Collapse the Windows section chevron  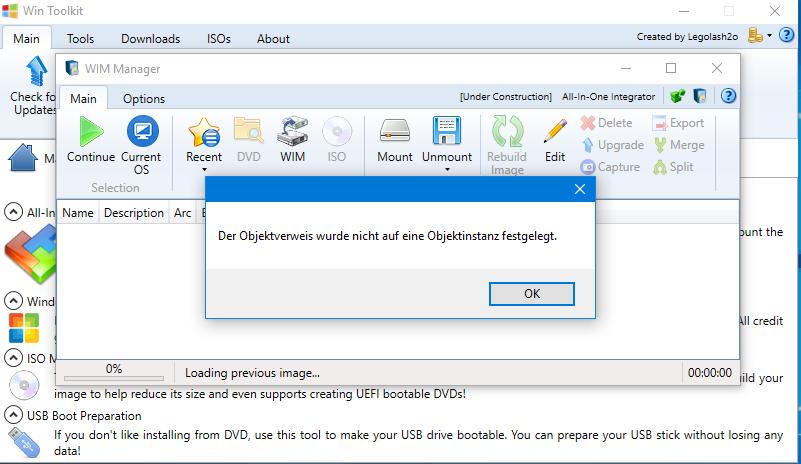13,300
